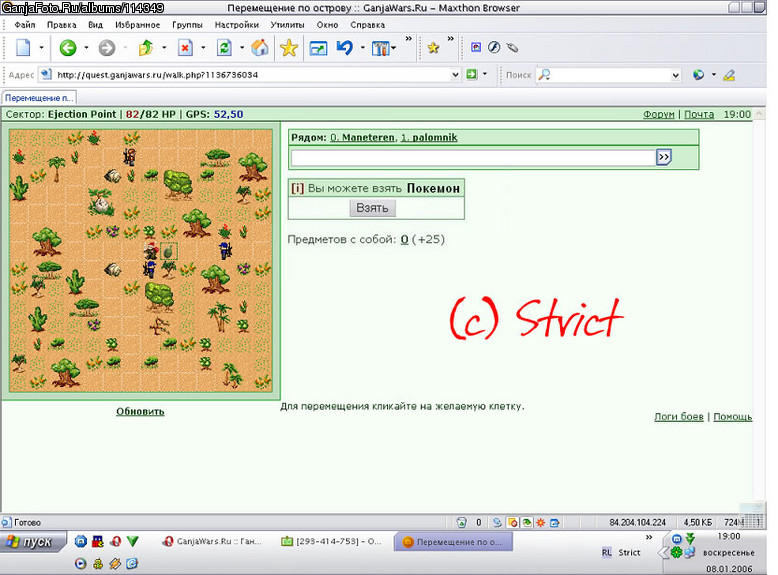Click the layout columns toolbar icon
This screenshot has width=778, height=575.
(381, 48)
